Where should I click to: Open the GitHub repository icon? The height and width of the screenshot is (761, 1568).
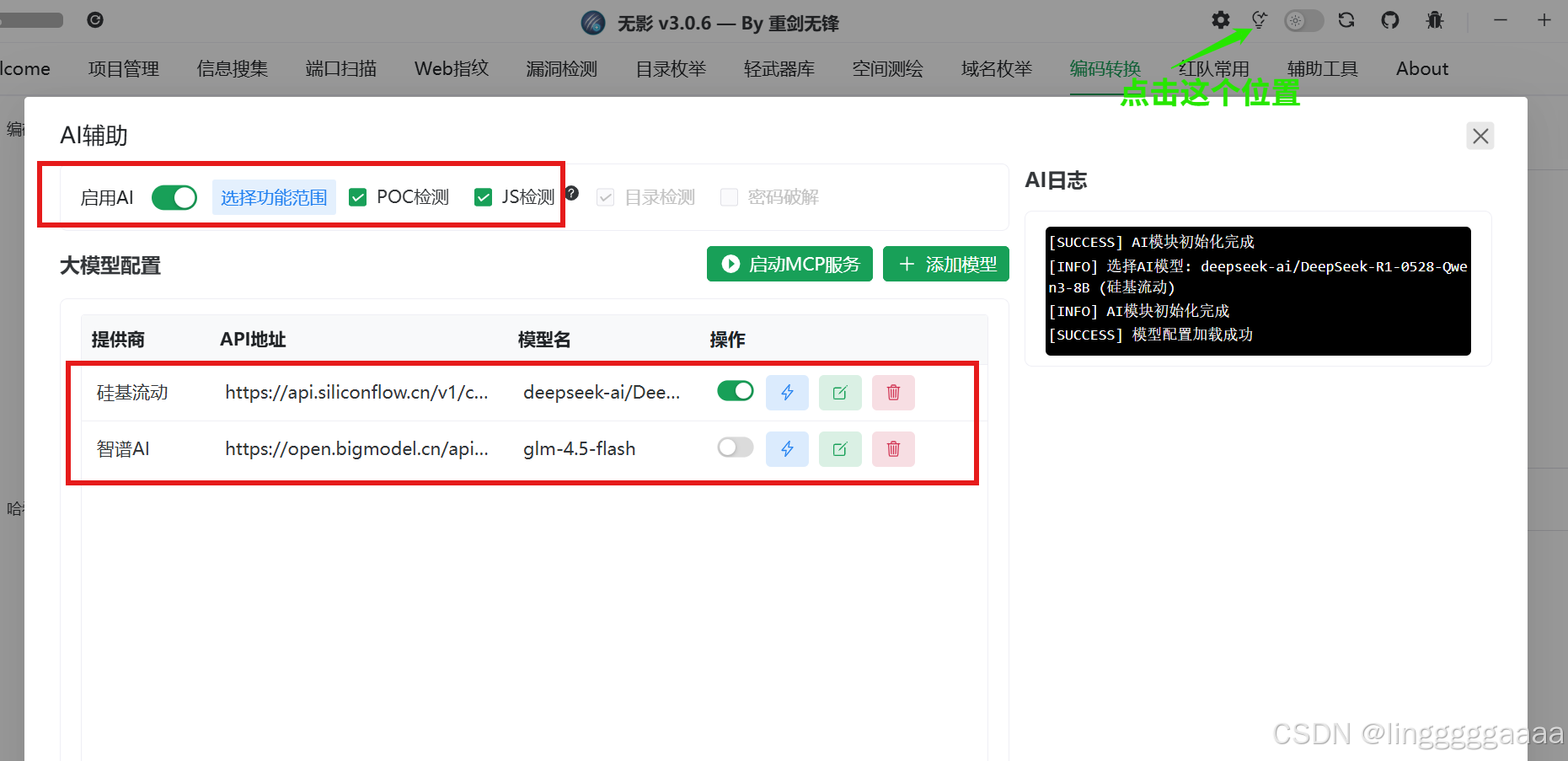coord(1389,19)
